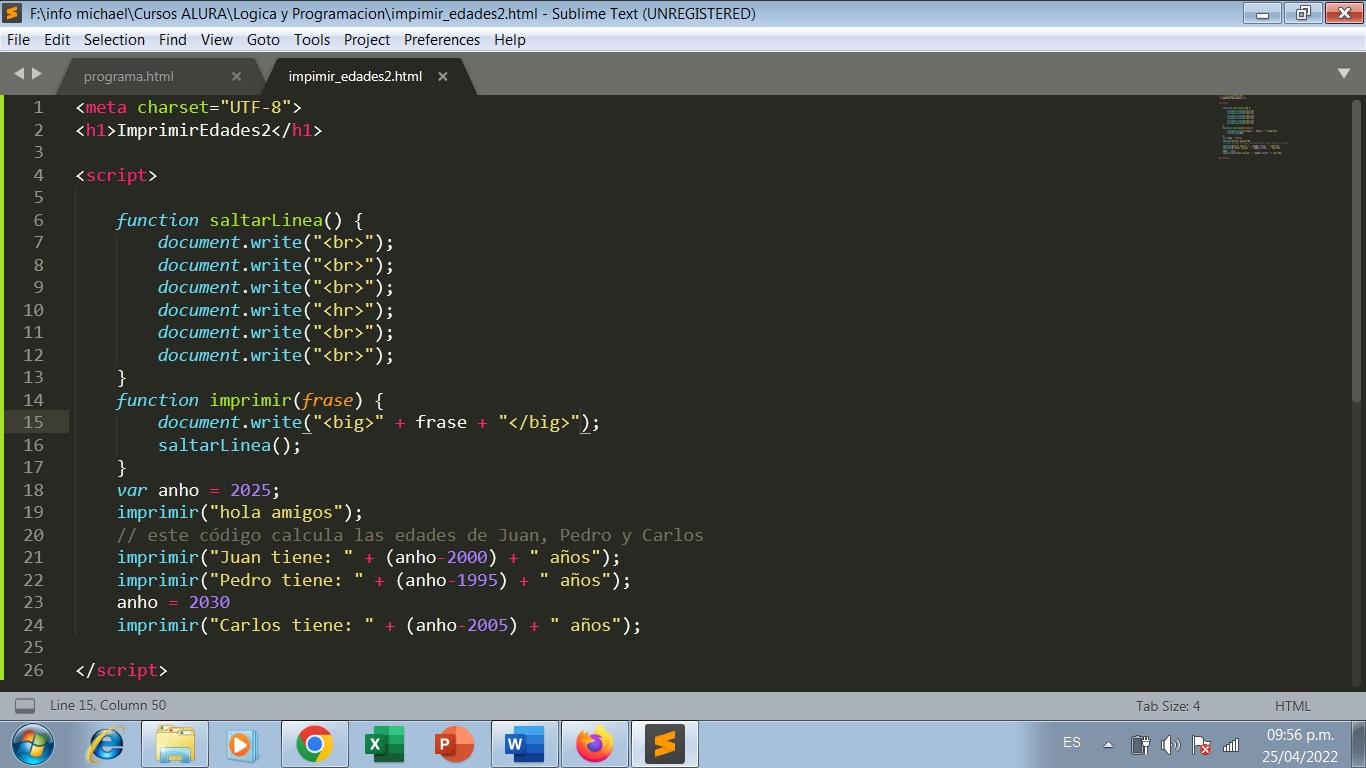
Task: Open the Tools menu
Action: 312,40
